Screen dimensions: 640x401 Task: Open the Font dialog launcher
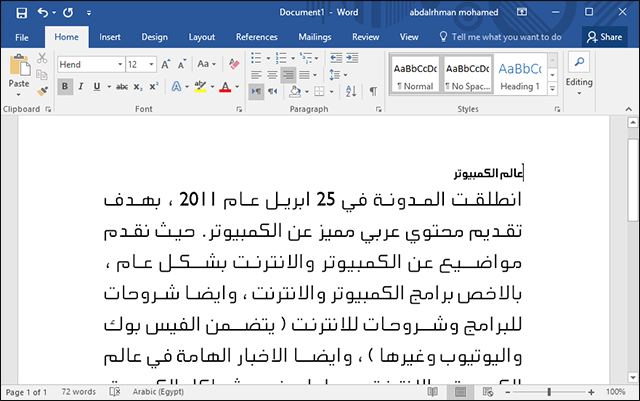[x=239, y=109]
